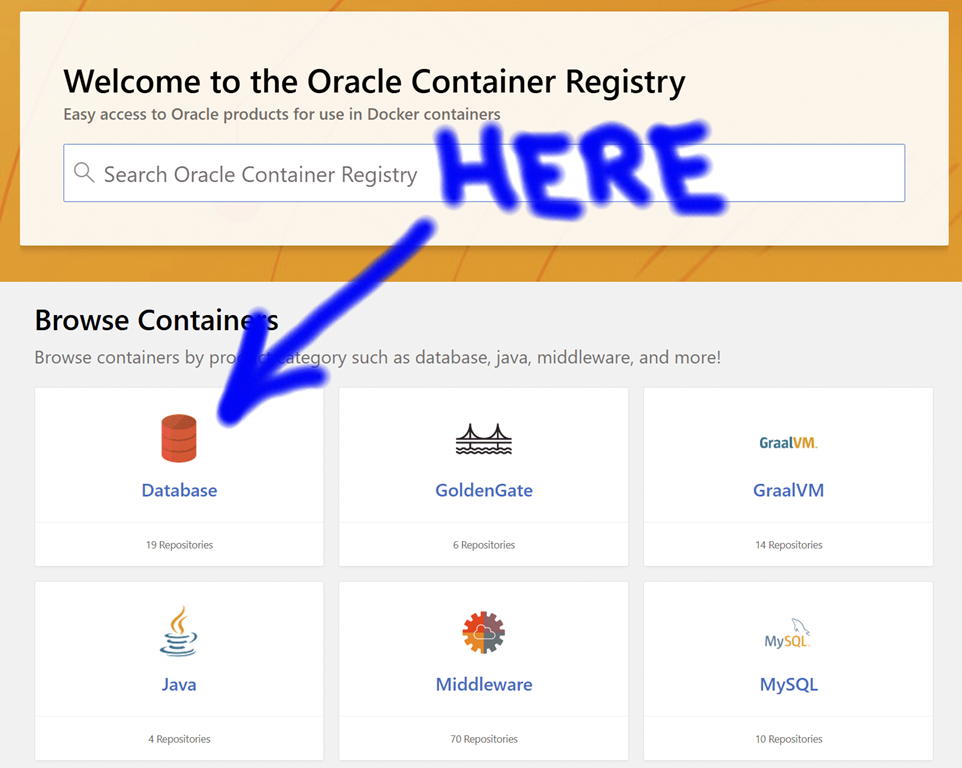
Task: Browse the MySQL category link
Action: coord(788,684)
